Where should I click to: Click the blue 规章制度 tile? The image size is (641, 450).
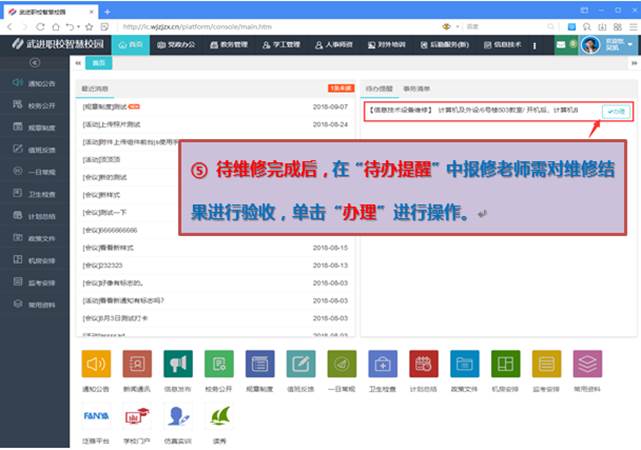(260, 363)
